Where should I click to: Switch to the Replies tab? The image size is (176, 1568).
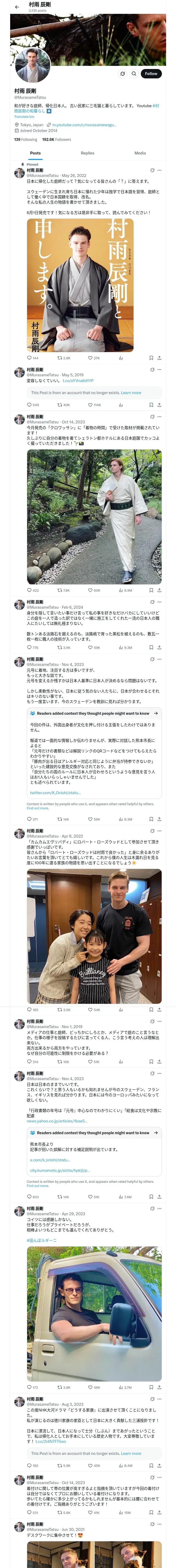point(87,153)
